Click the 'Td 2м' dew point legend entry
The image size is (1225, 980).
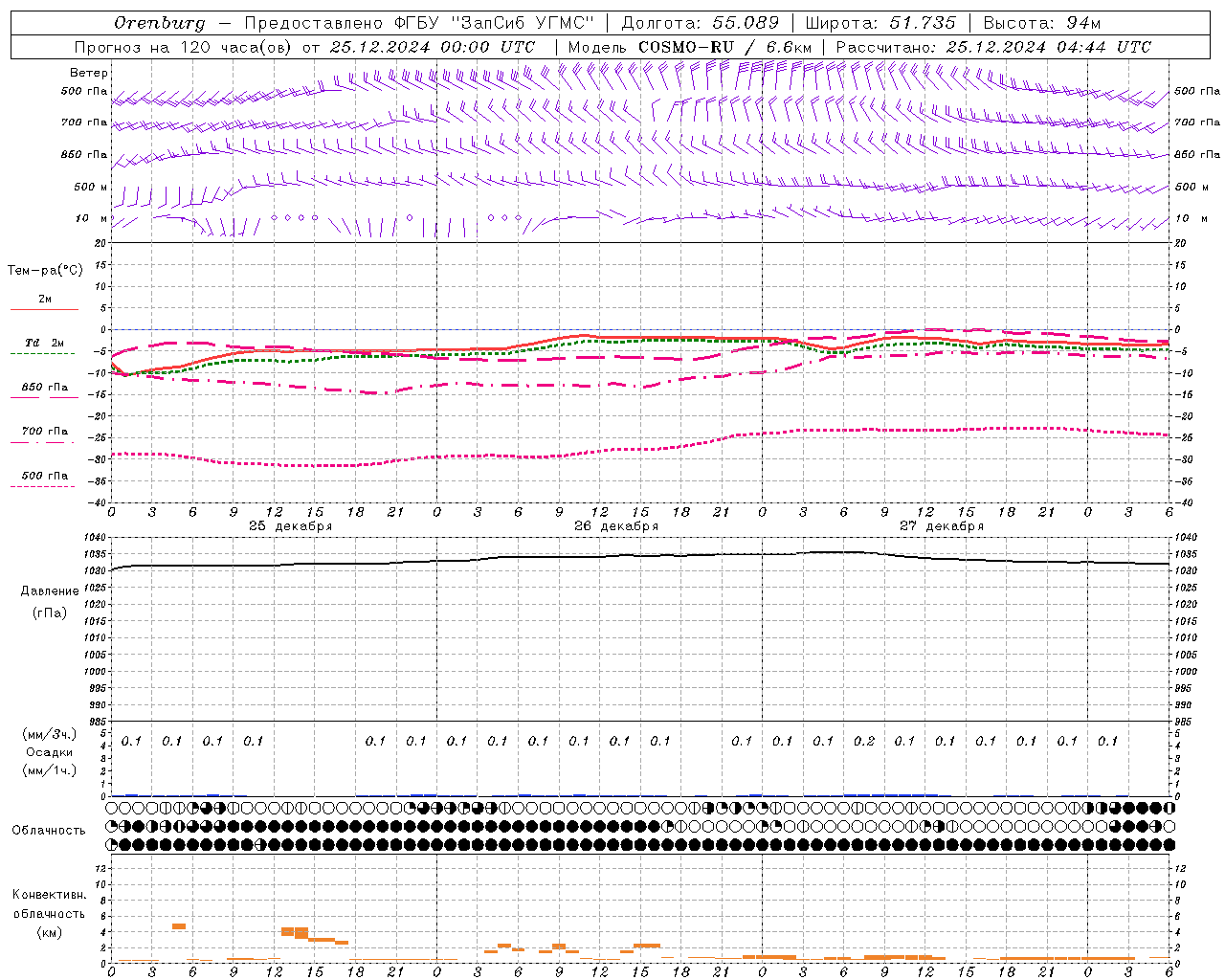tap(45, 343)
